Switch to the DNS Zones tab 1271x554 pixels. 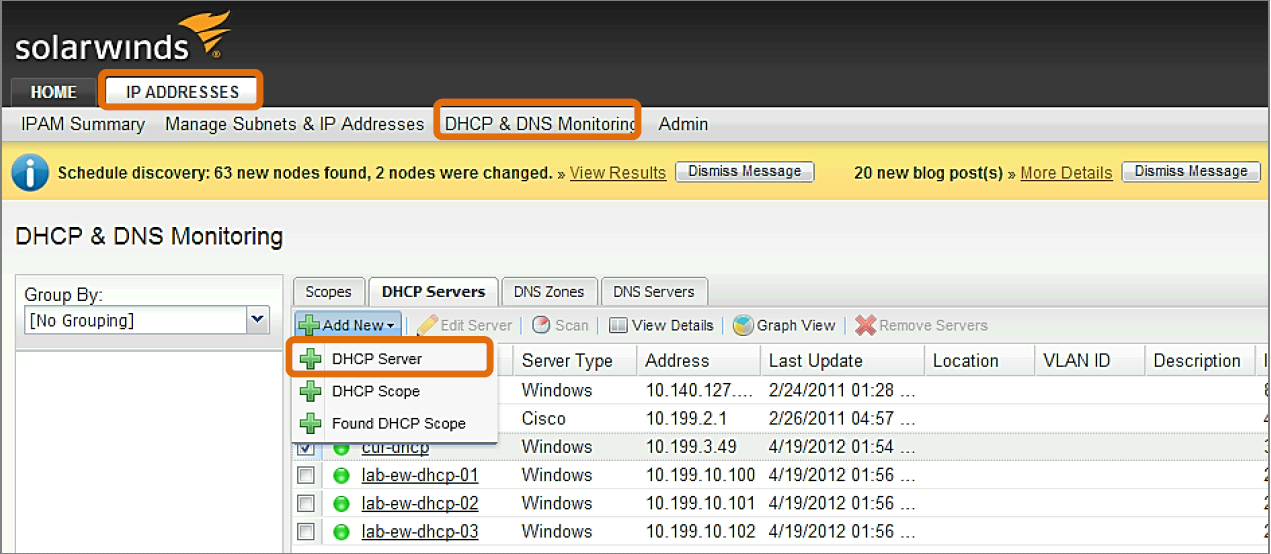(x=549, y=292)
